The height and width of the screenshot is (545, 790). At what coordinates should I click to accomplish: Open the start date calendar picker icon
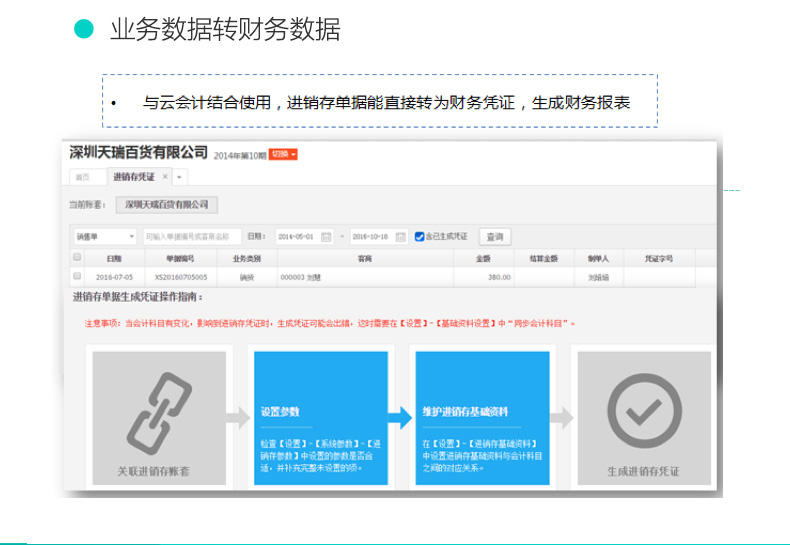[x=326, y=237]
